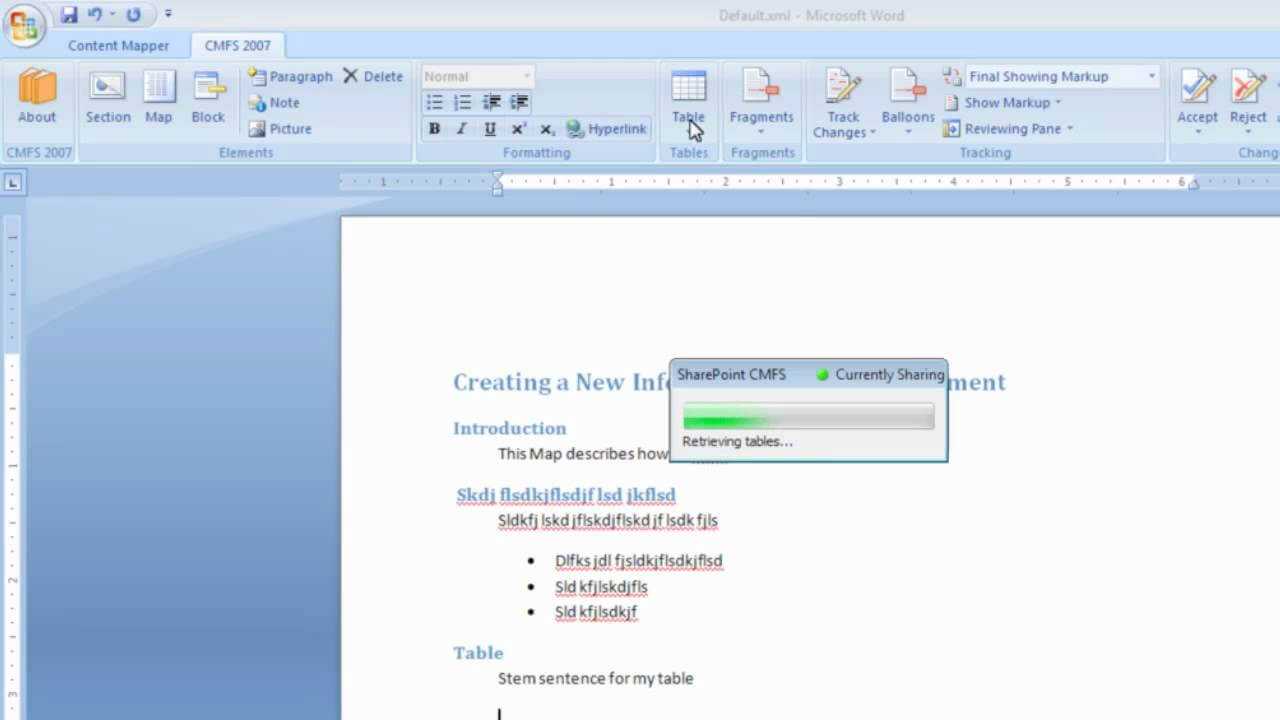Apply bulleted list formatting
The width and height of the screenshot is (1280, 720).
(434, 102)
